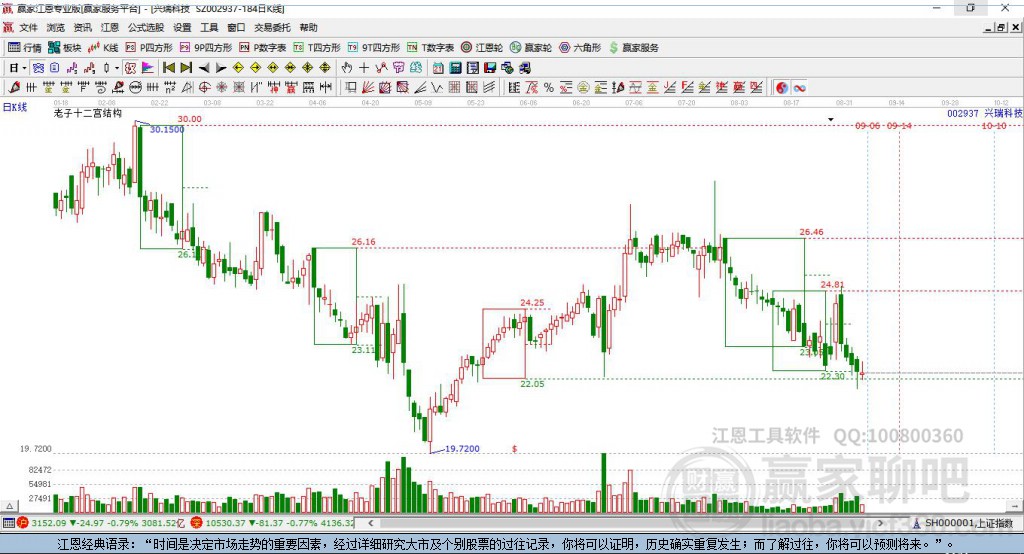Open the 文件 menu

(x=28, y=27)
